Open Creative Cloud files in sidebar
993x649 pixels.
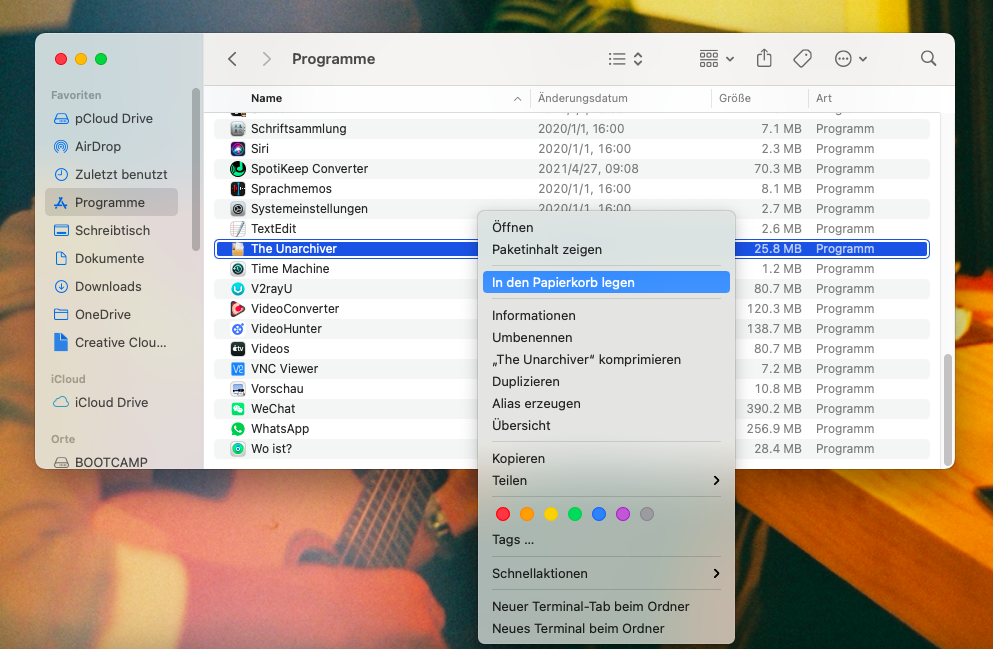pyautogui.click(x=111, y=342)
